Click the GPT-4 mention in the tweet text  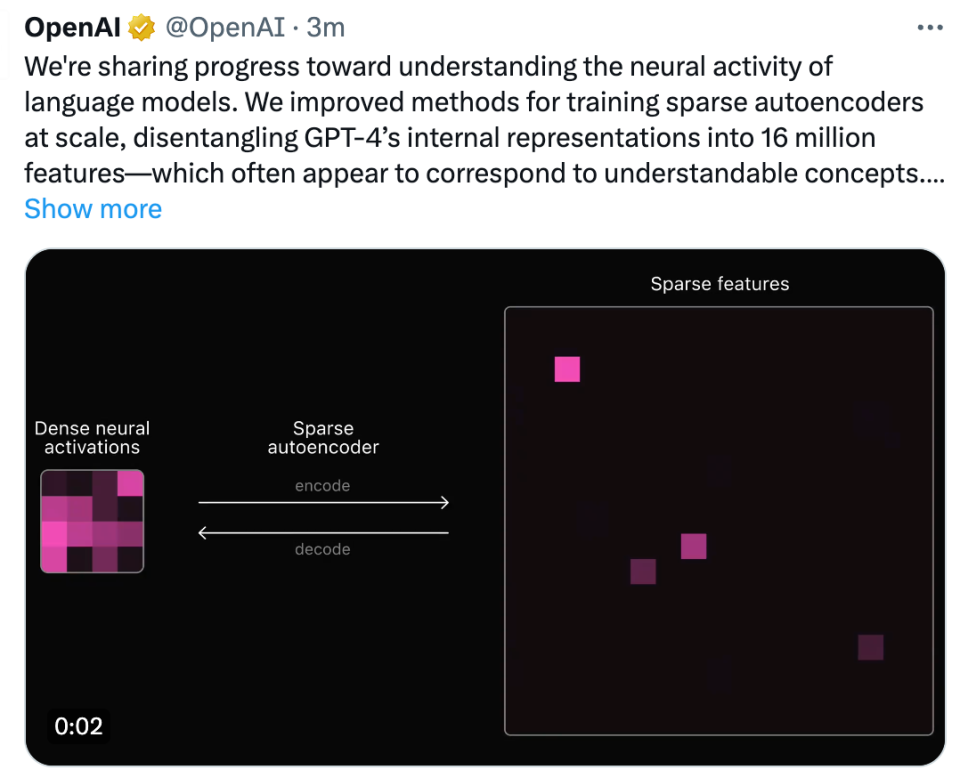(x=335, y=137)
